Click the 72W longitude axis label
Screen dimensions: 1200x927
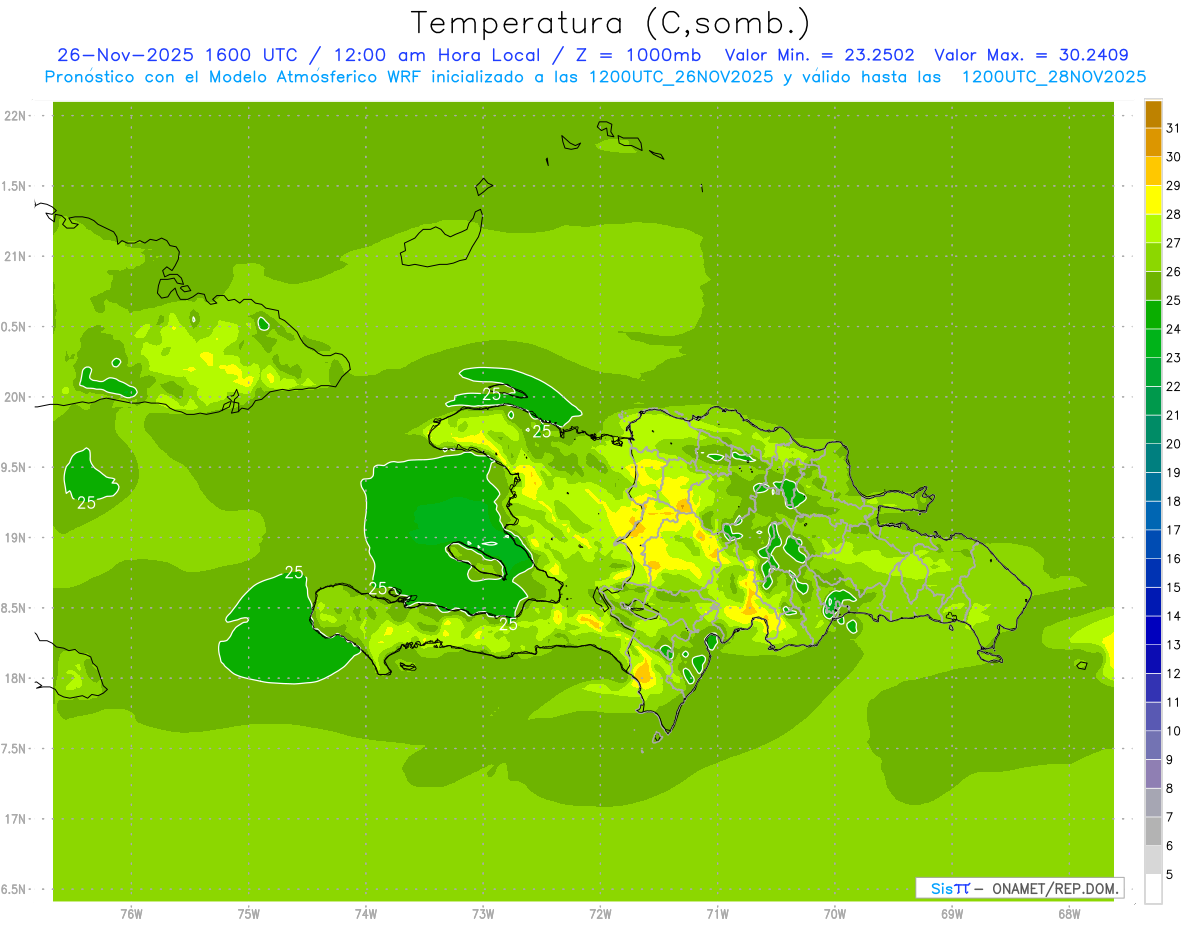click(600, 914)
